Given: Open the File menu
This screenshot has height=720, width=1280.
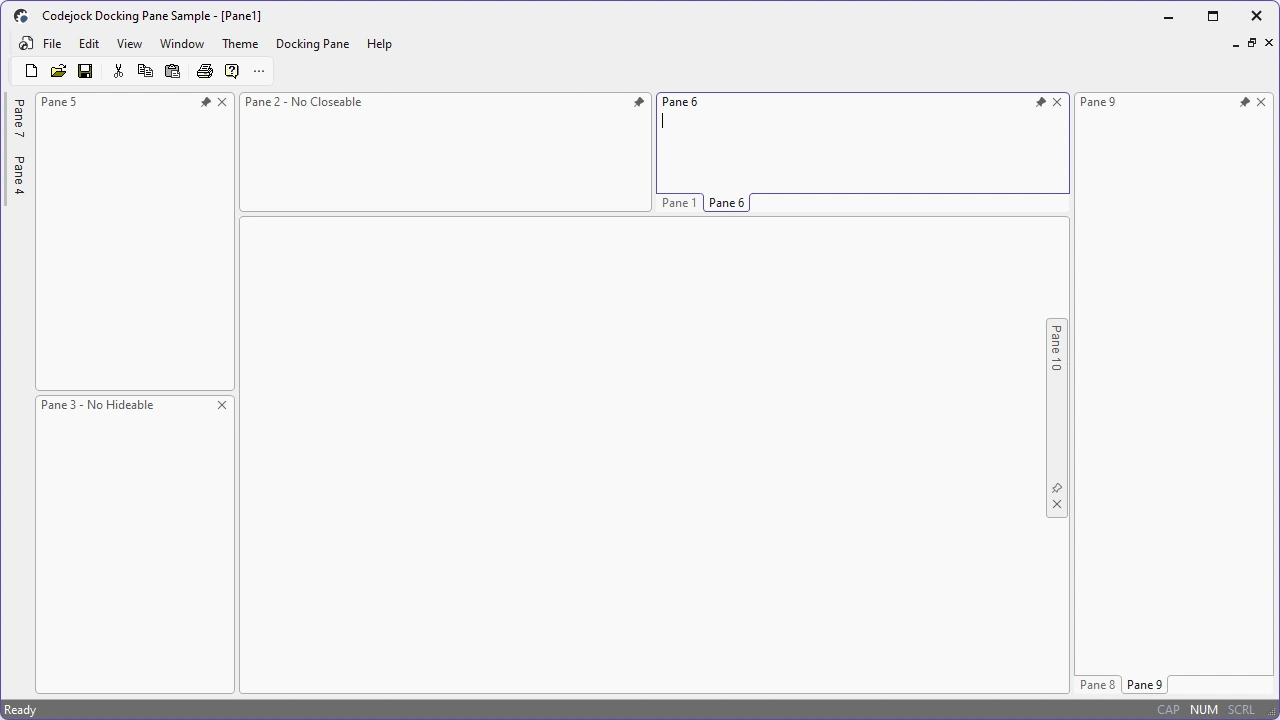Looking at the screenshot, I should pos(52,44).
